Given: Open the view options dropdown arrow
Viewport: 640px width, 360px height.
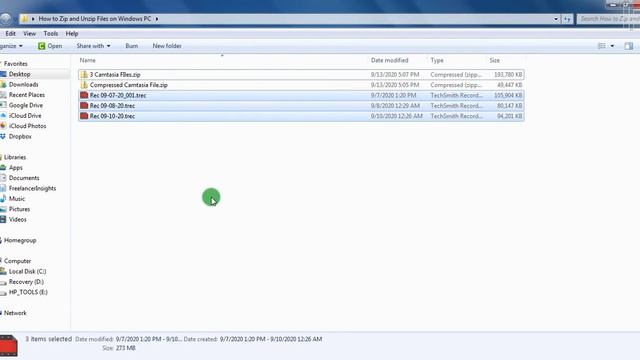Looking at the screenshot, I should click(x=612, y=46).
